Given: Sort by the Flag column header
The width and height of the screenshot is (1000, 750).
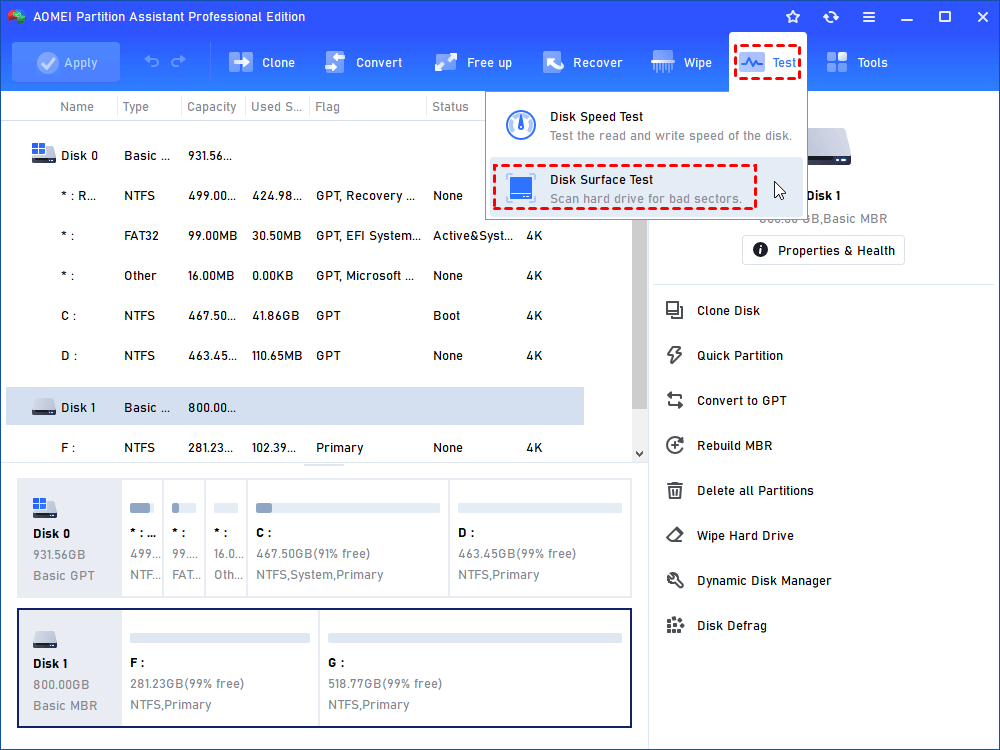Looking at the screenshot, I should (x=327, y=107).
